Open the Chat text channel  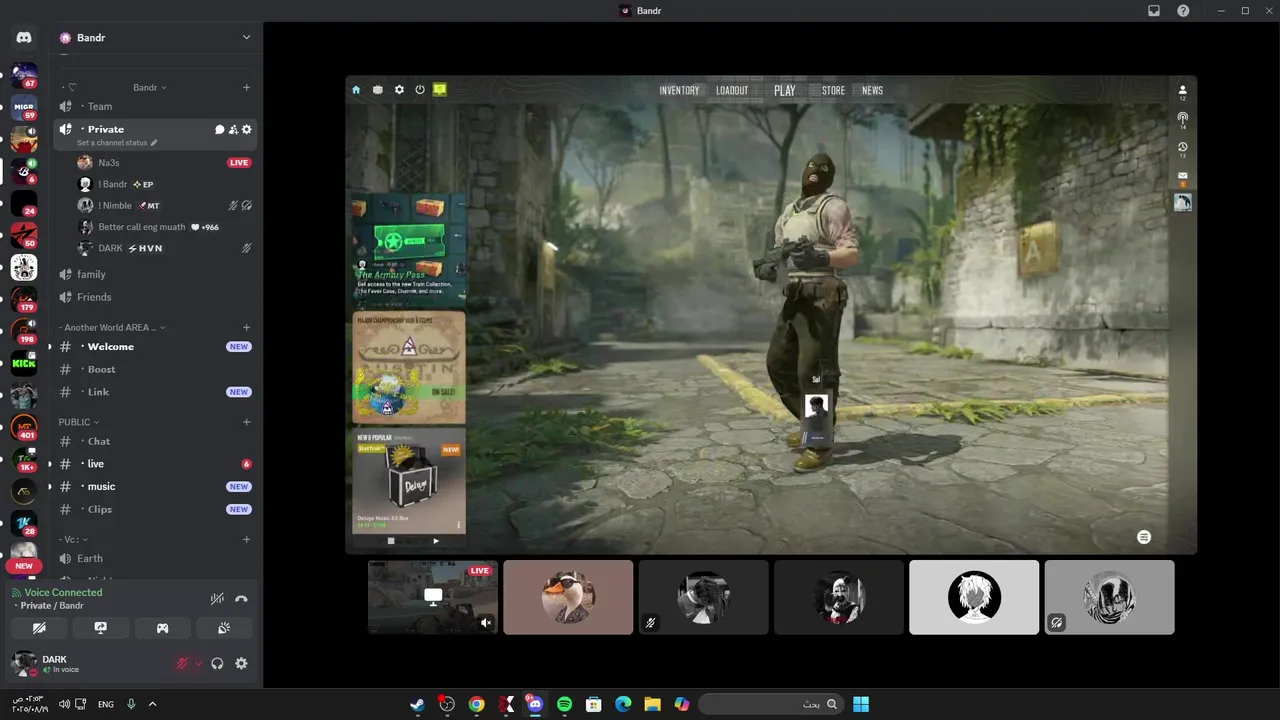[155, 441]
